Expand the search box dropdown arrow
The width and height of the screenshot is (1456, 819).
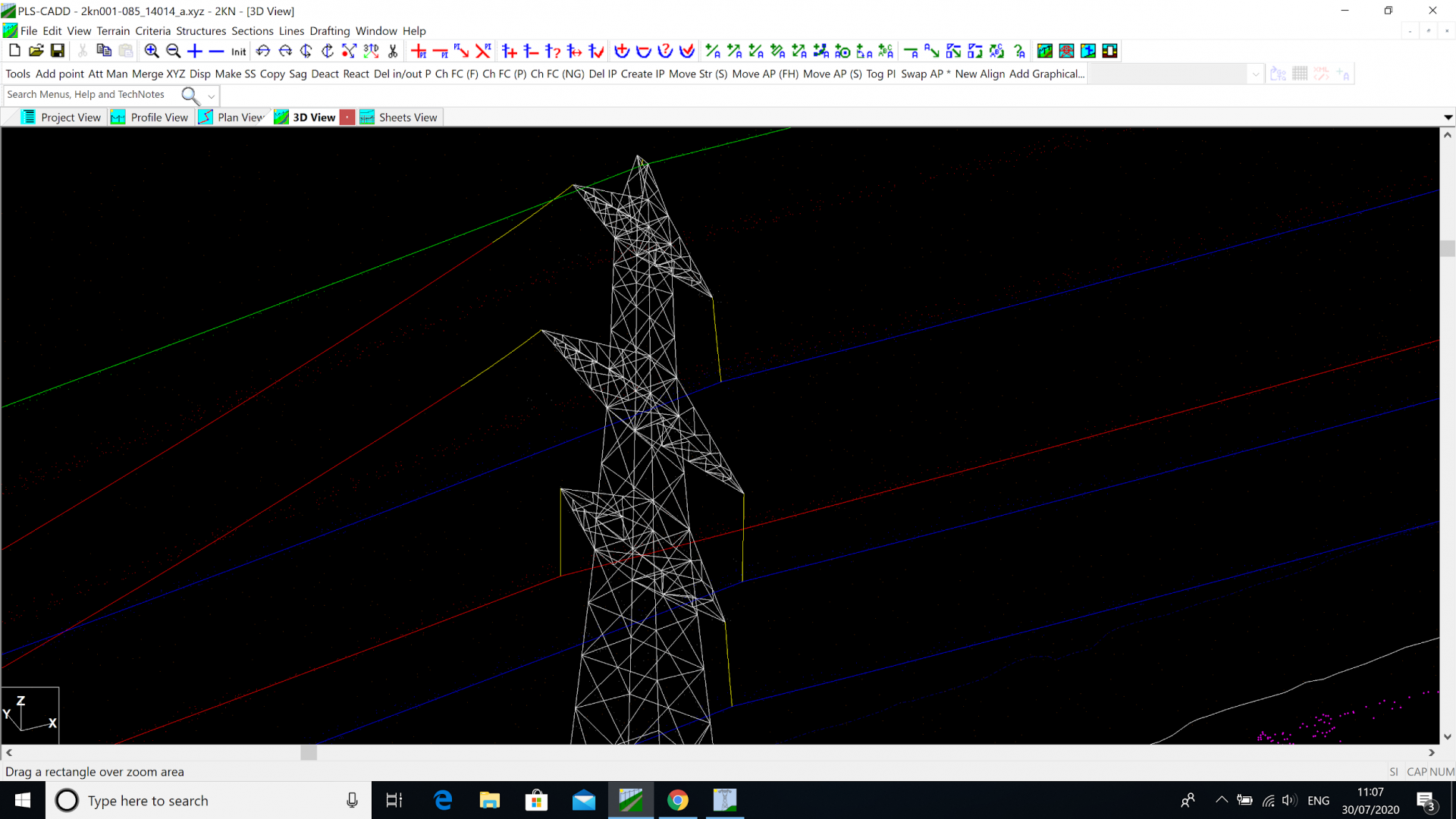click(212, 96)
